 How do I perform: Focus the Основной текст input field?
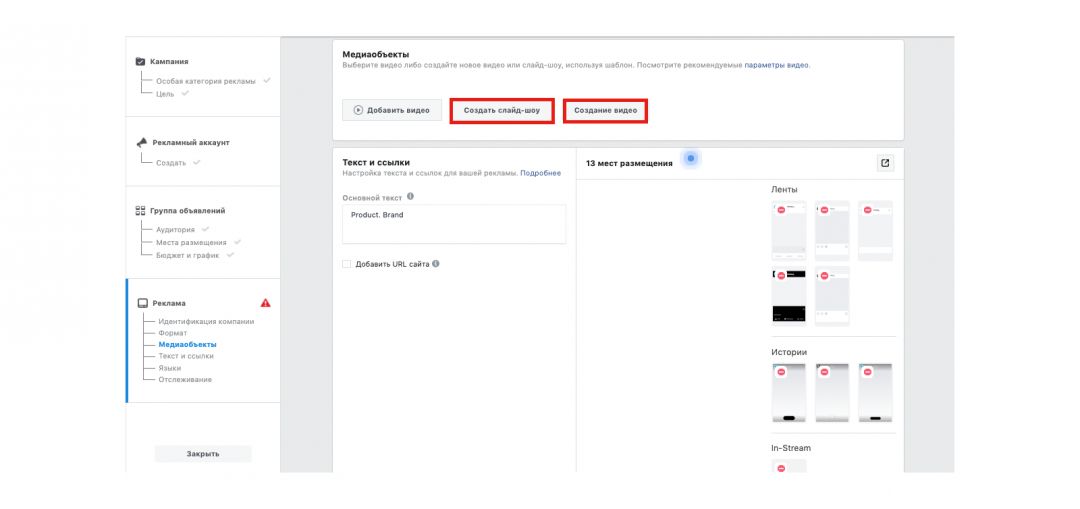tap(454, 224)
